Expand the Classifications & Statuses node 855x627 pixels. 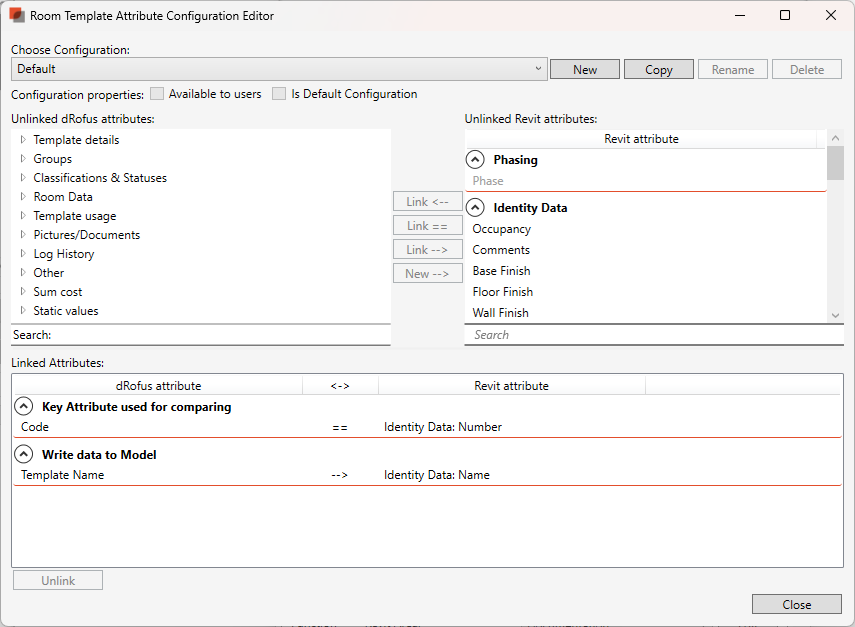coord(23,178)
